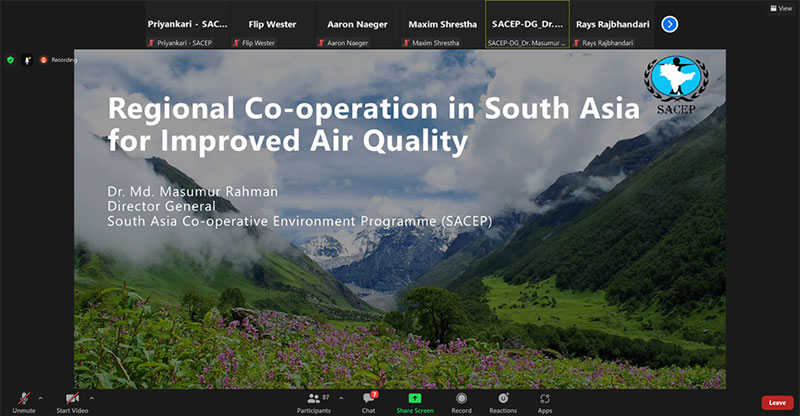Click "South Asia Co-operative Environment Programme (SACEP)" text

pyautogui.click(x=299, y=221)
